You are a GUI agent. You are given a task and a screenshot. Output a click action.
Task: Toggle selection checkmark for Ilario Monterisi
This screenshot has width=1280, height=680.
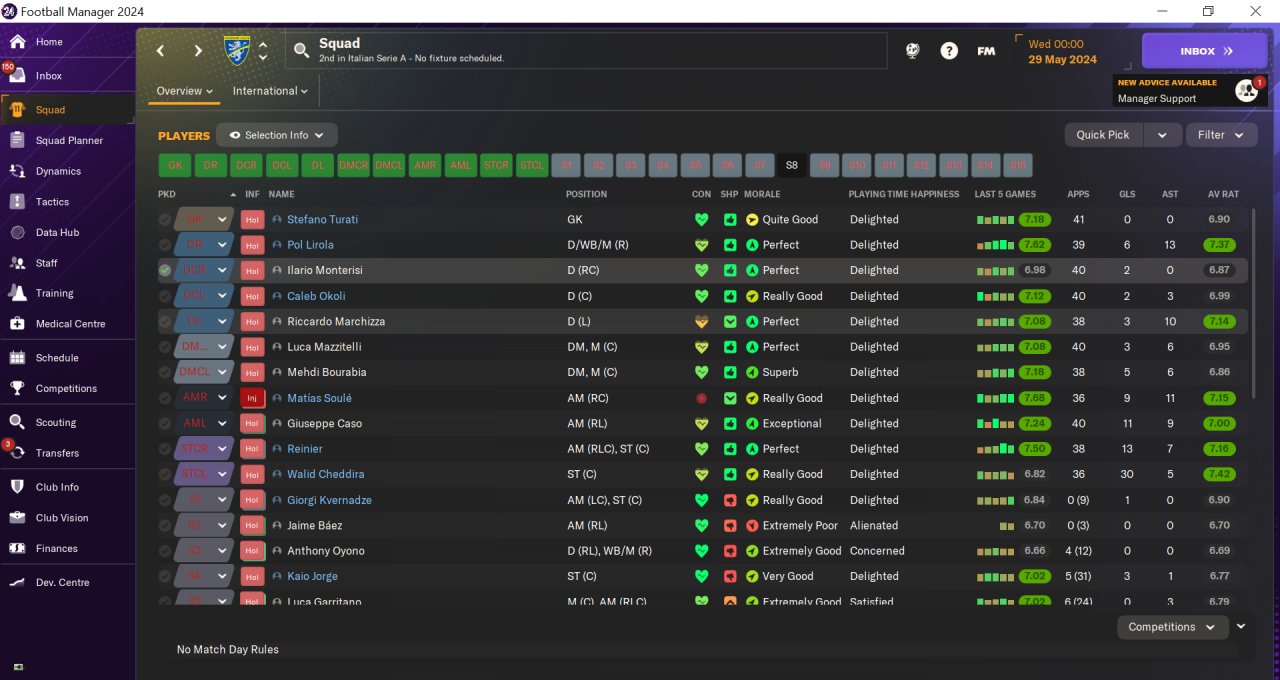165,270
